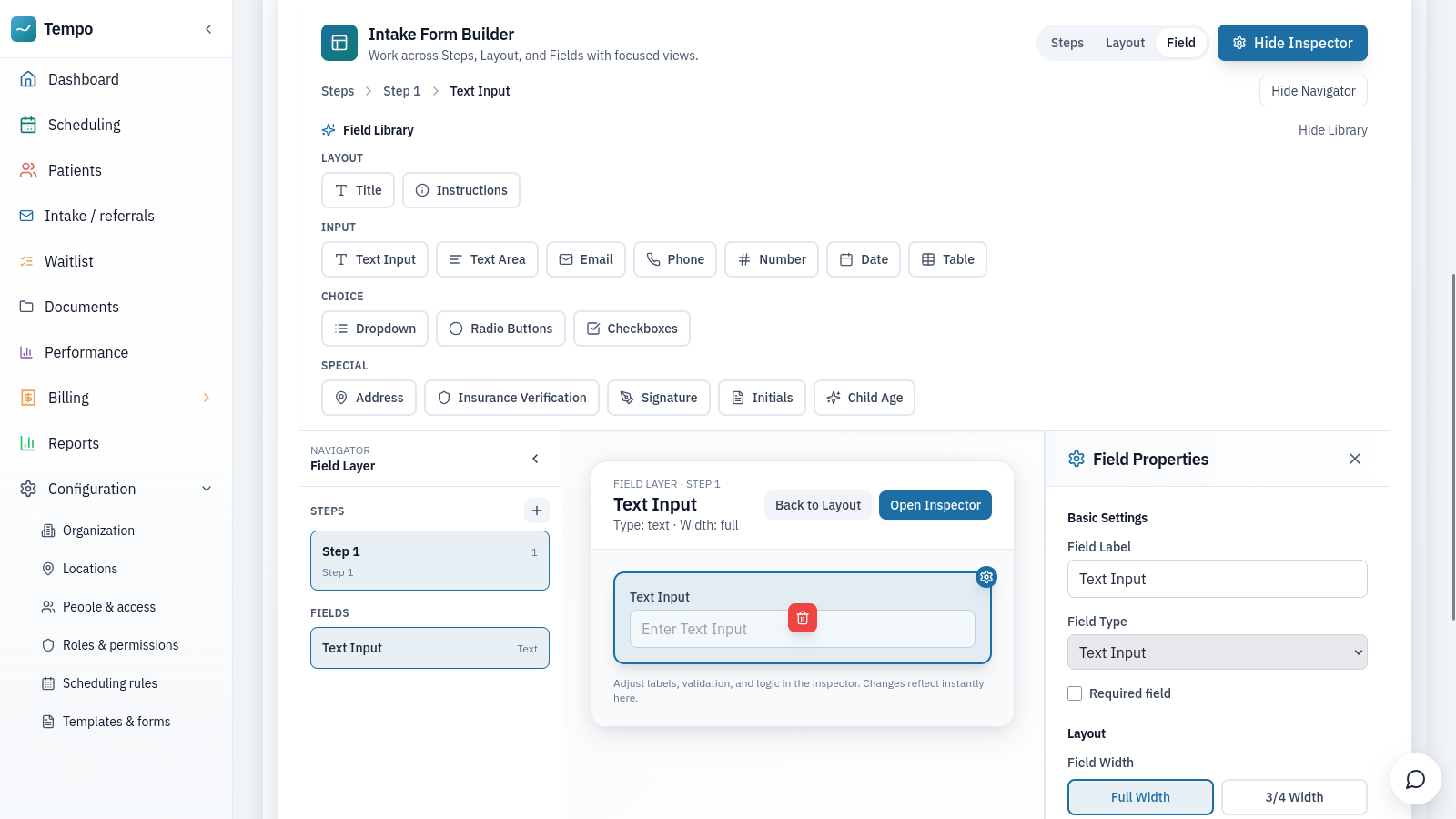Screen dimensions: 1456x819
Task: Select Full Width option
Action: click(x=1140, y=797)
